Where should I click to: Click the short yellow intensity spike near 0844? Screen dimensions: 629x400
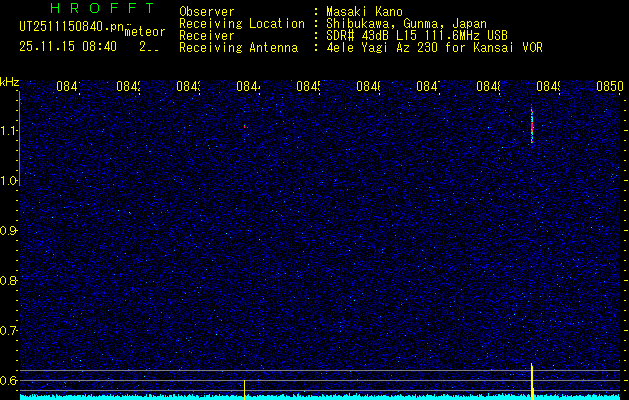pos(244,390)
